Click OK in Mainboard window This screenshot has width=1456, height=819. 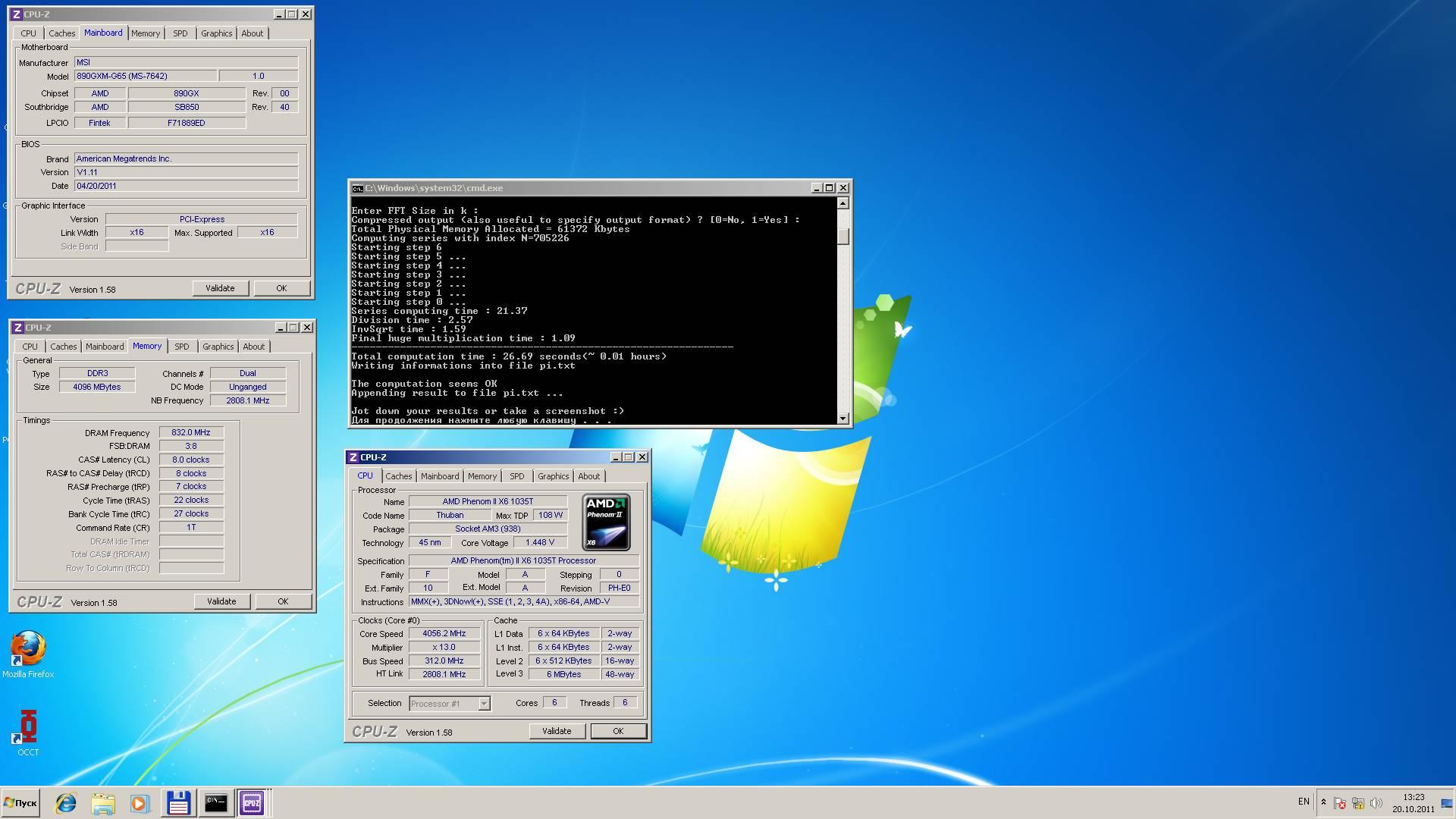pyautogui.click(x=281, y=288)
